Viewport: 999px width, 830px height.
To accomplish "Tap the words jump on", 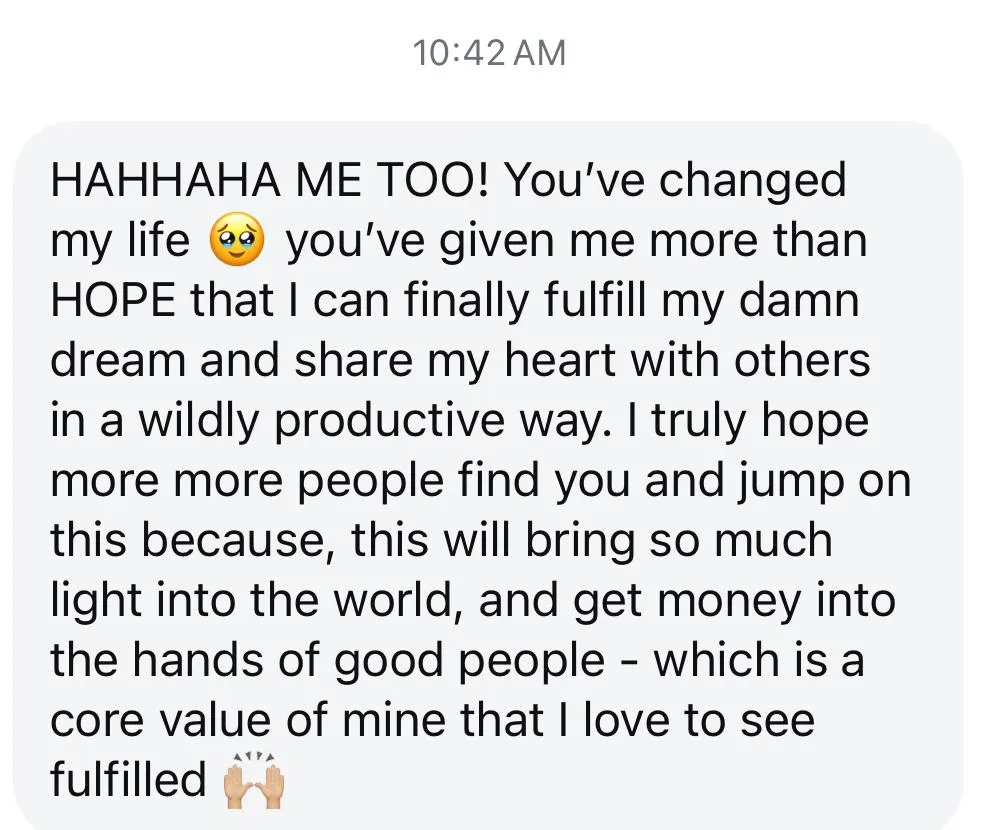I will click(x=824, y=482).
